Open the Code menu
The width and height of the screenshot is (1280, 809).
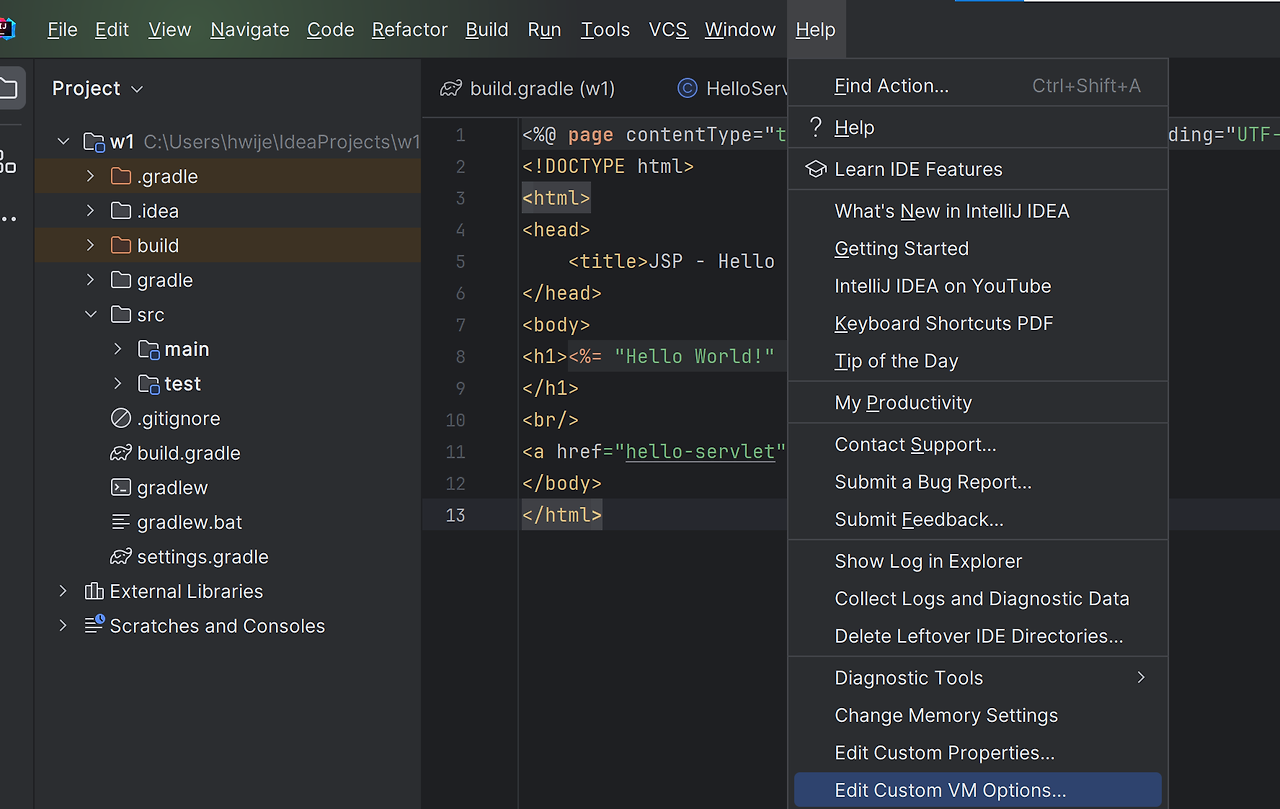click(331, 30)
